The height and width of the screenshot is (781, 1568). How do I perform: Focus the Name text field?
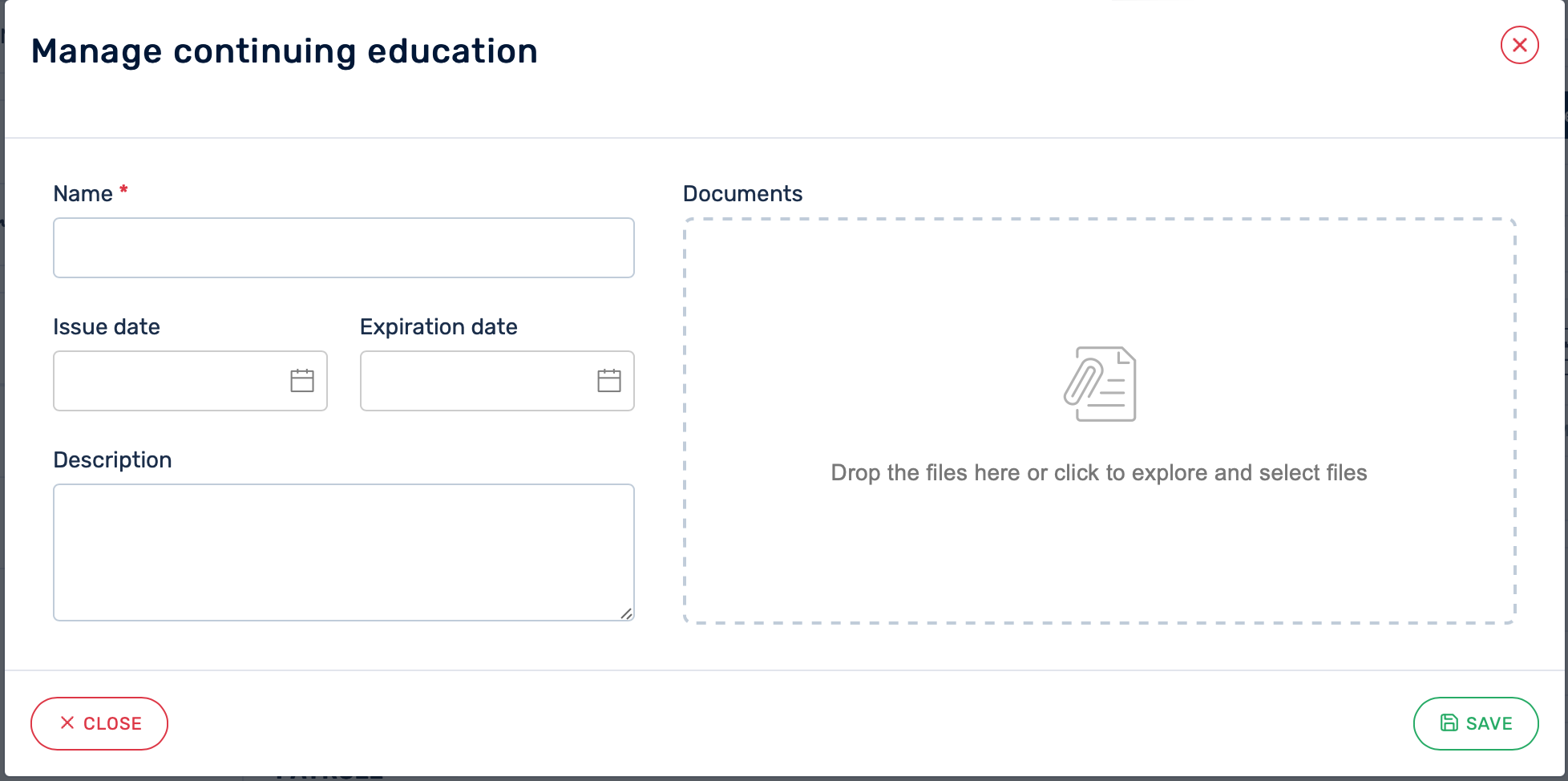(343, 248)
